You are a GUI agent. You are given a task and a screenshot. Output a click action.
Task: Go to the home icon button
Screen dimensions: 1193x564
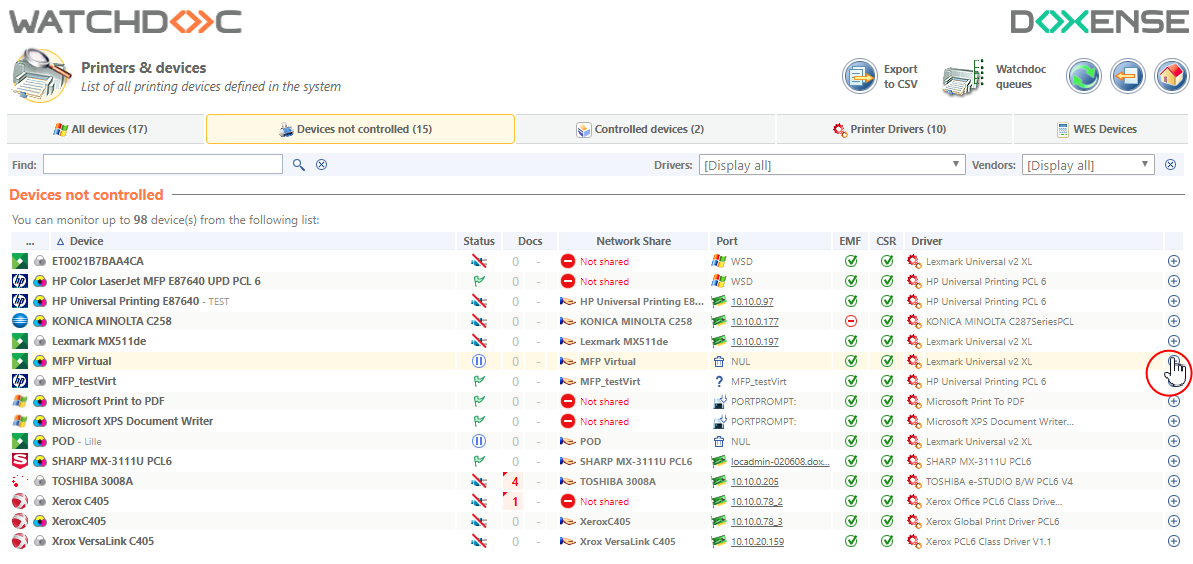tap(1171, 76)
